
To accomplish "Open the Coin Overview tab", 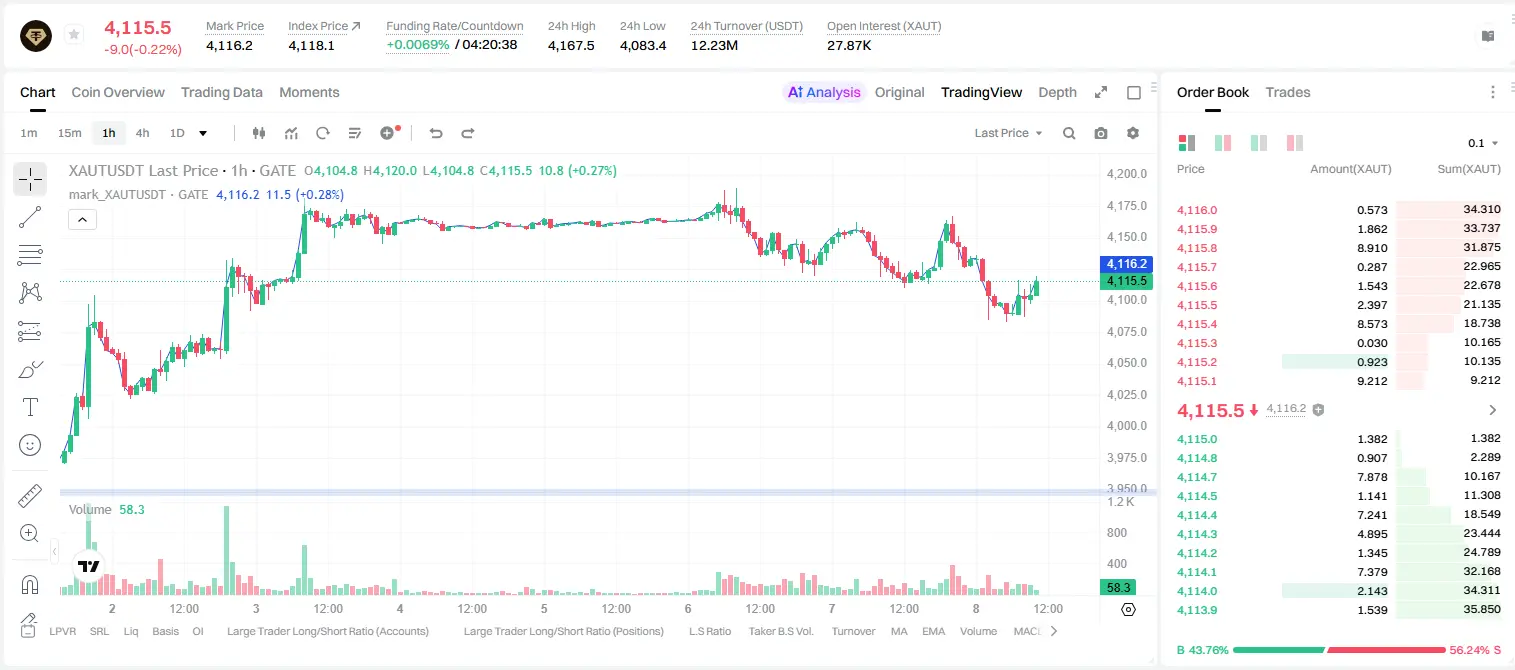I will point(118,92).
